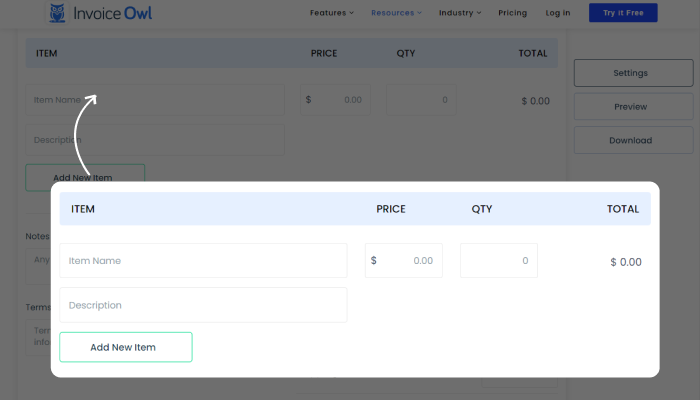Click the $ 0.00 total in the enlarged callout
The width and height of the screenshot is (700, 400).
tap(625, 262)
